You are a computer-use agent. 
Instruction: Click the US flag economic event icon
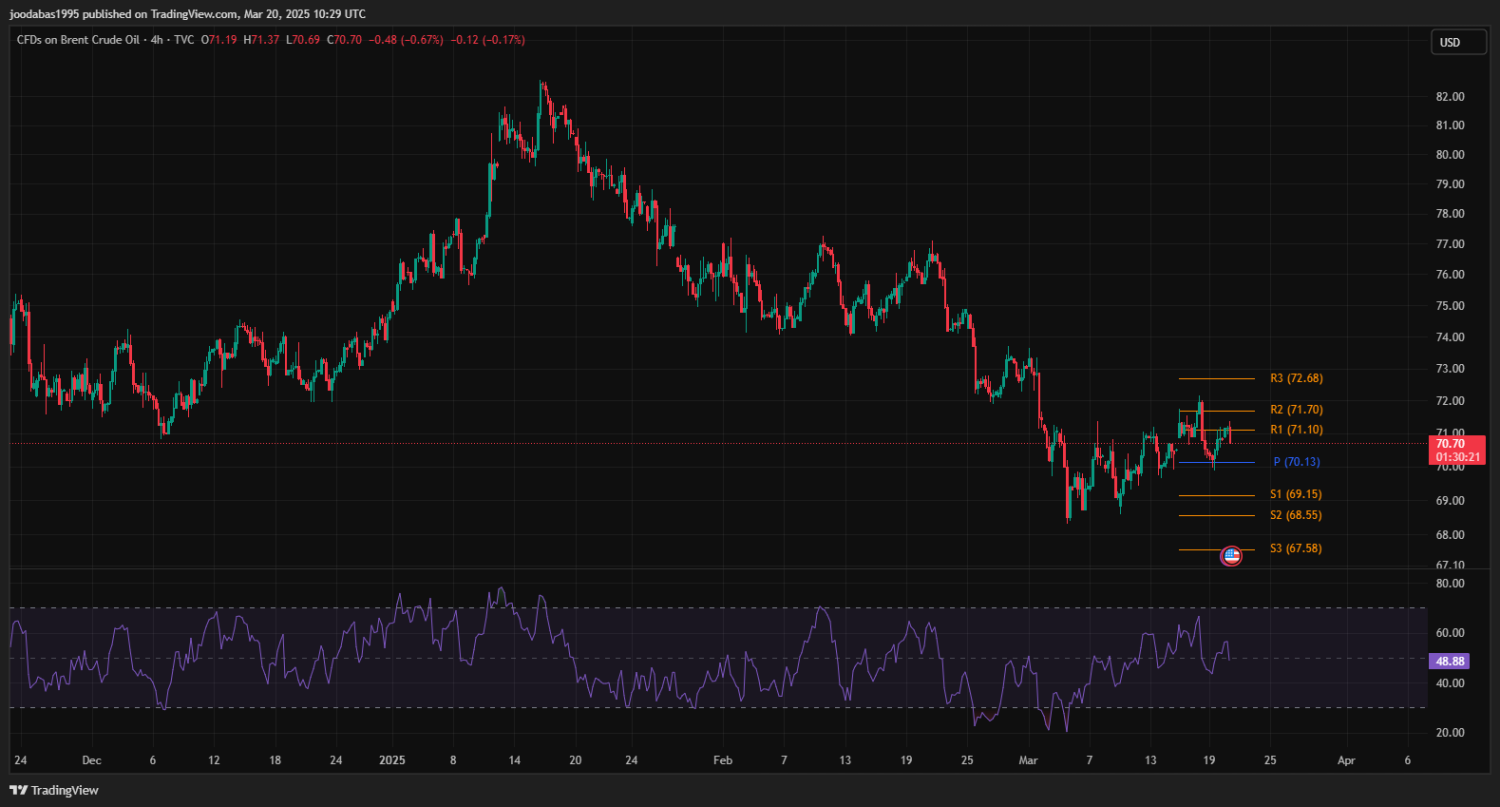pyautogui.click(x=1231, y=556)
